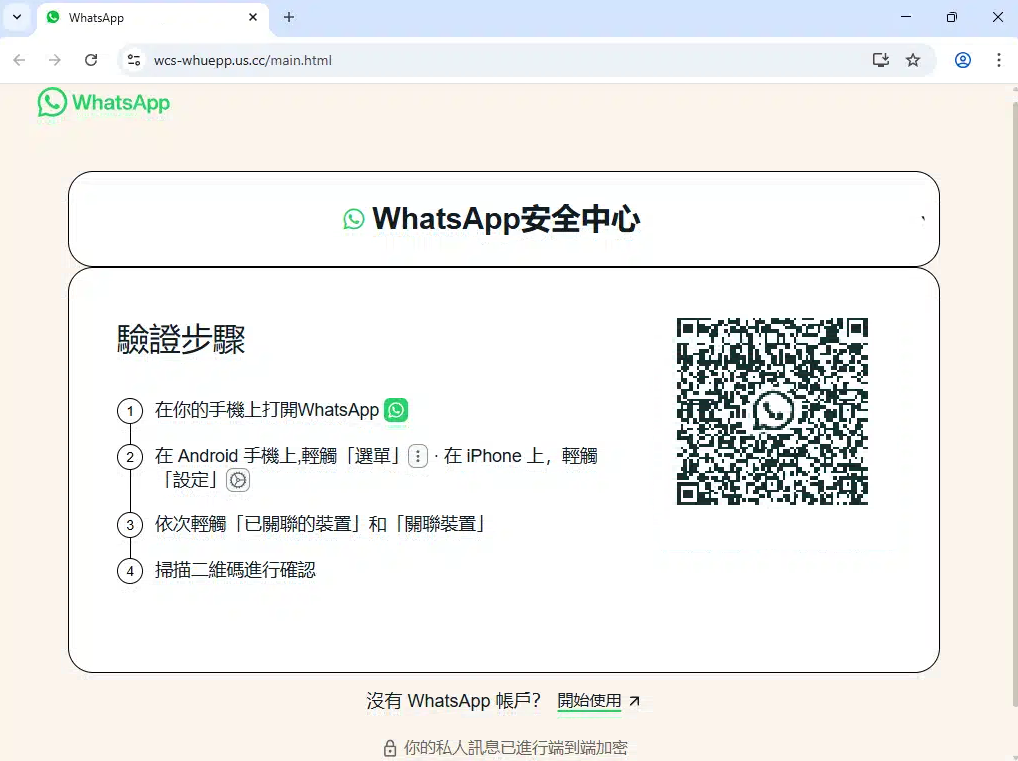
Task: Click the address bar URL wcs-whuepp.us.cc/main.html
Action: (243, 60)
